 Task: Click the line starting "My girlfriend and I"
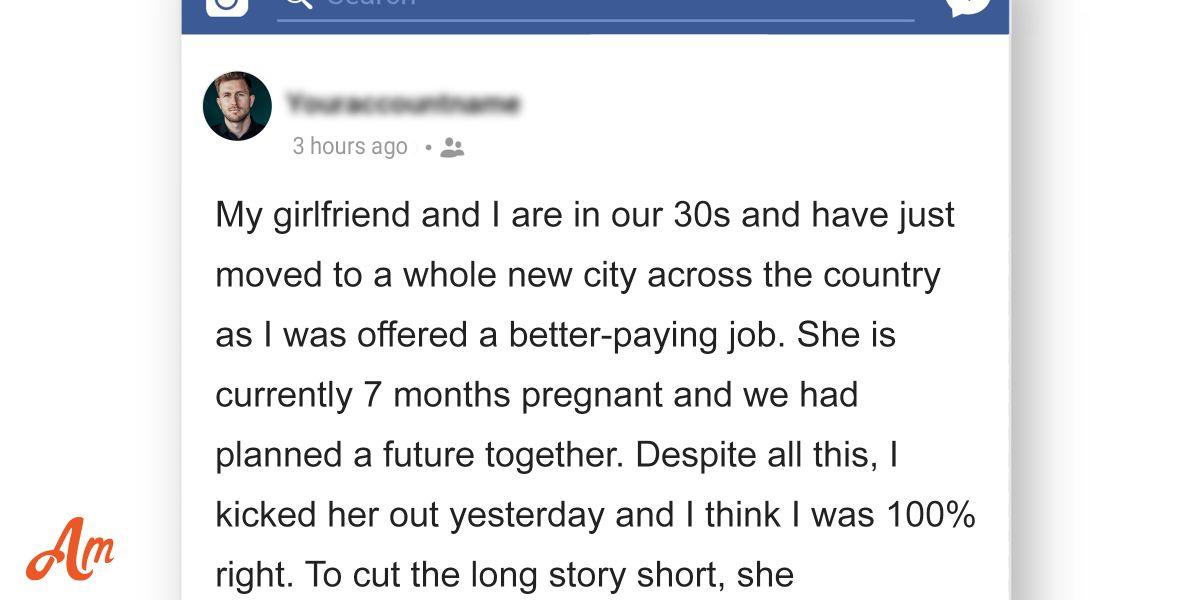[x=585, y=216]
